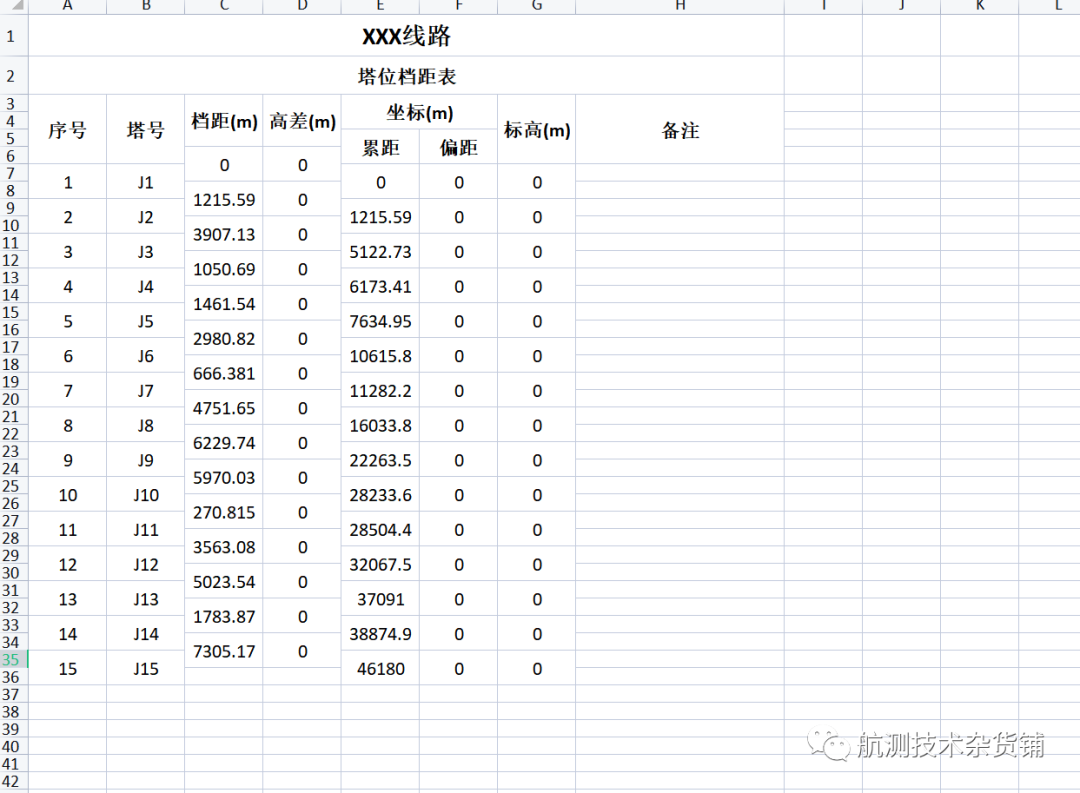1080x793 pixels.
Task: Click span value '2980.82'
Action: (x=224, y=338)
